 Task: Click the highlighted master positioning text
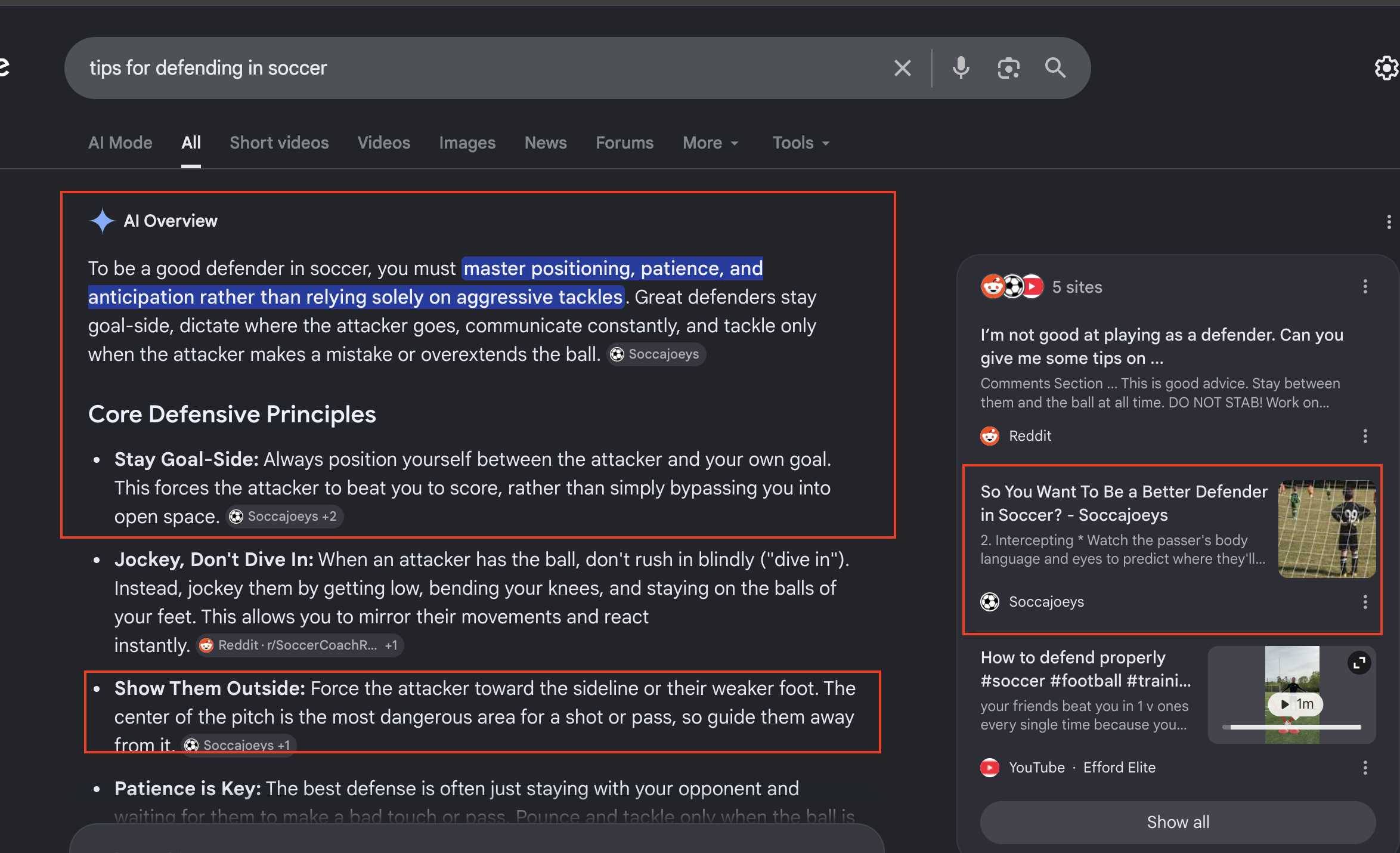click(426, 283)
